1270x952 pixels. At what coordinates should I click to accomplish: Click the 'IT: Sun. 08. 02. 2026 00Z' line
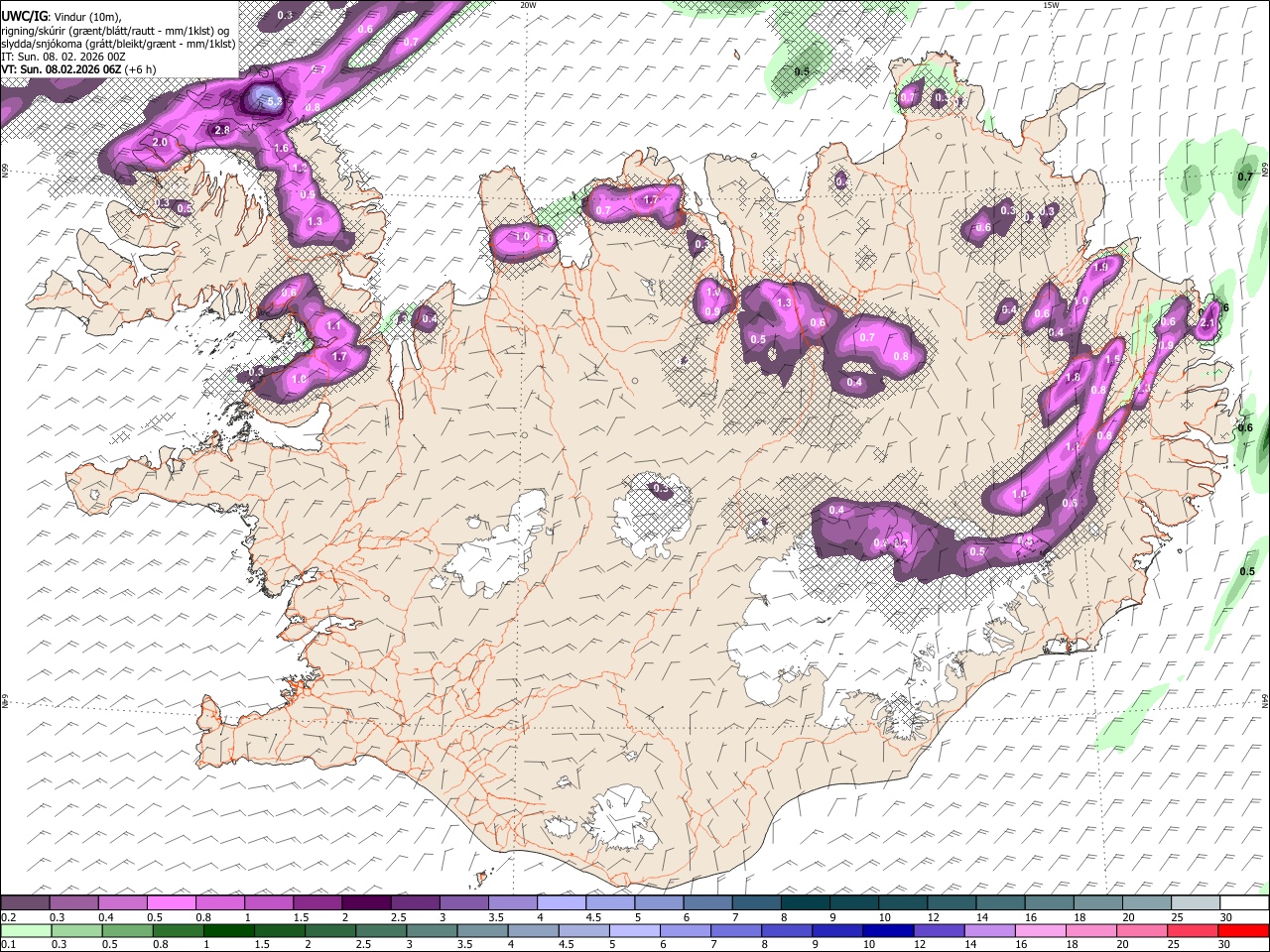(x=63, y=57)
